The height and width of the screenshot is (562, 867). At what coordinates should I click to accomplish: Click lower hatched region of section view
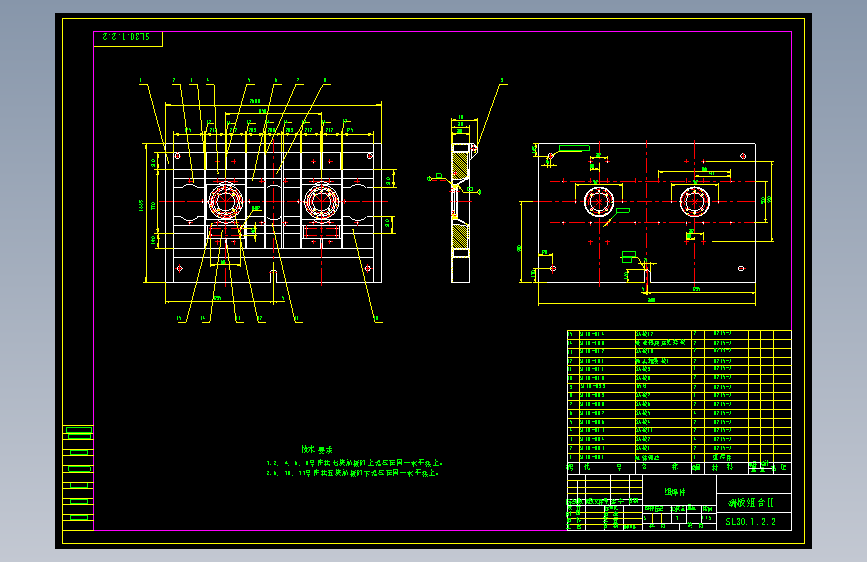point(460,236)
